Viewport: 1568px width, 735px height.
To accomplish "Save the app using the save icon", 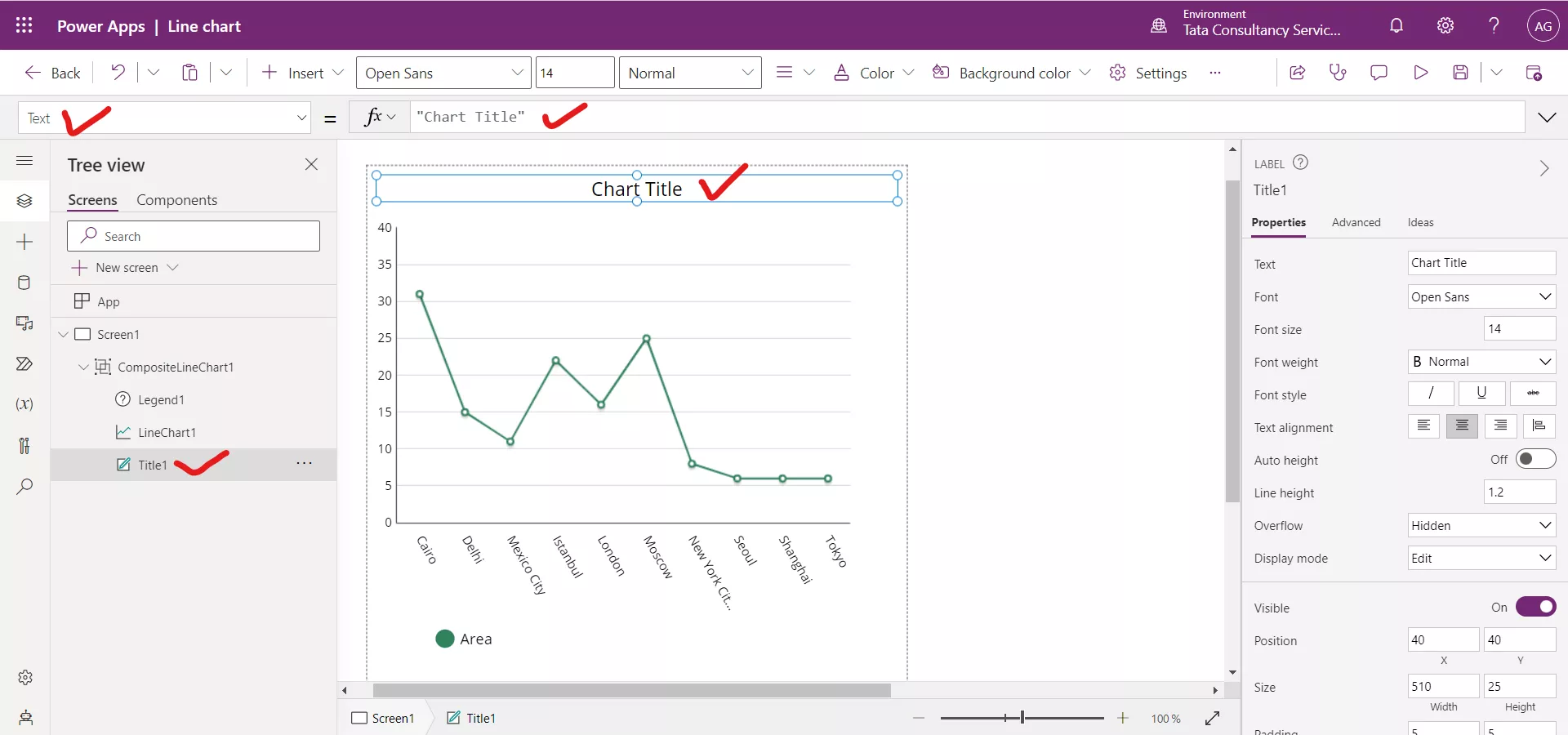I will click(1462, 72).
